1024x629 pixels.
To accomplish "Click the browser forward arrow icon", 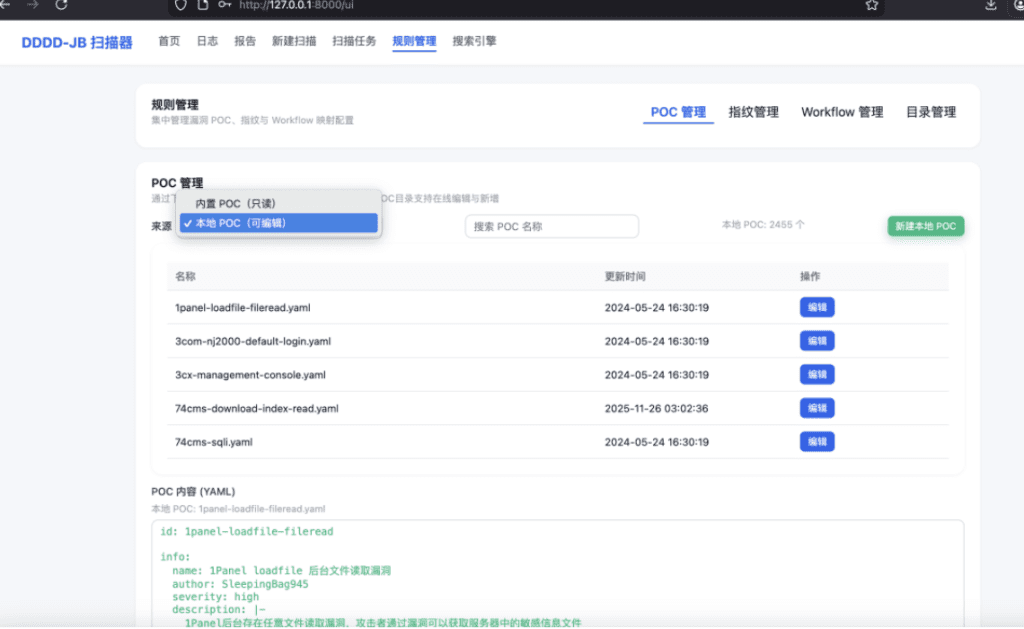I will click(32, 7).
